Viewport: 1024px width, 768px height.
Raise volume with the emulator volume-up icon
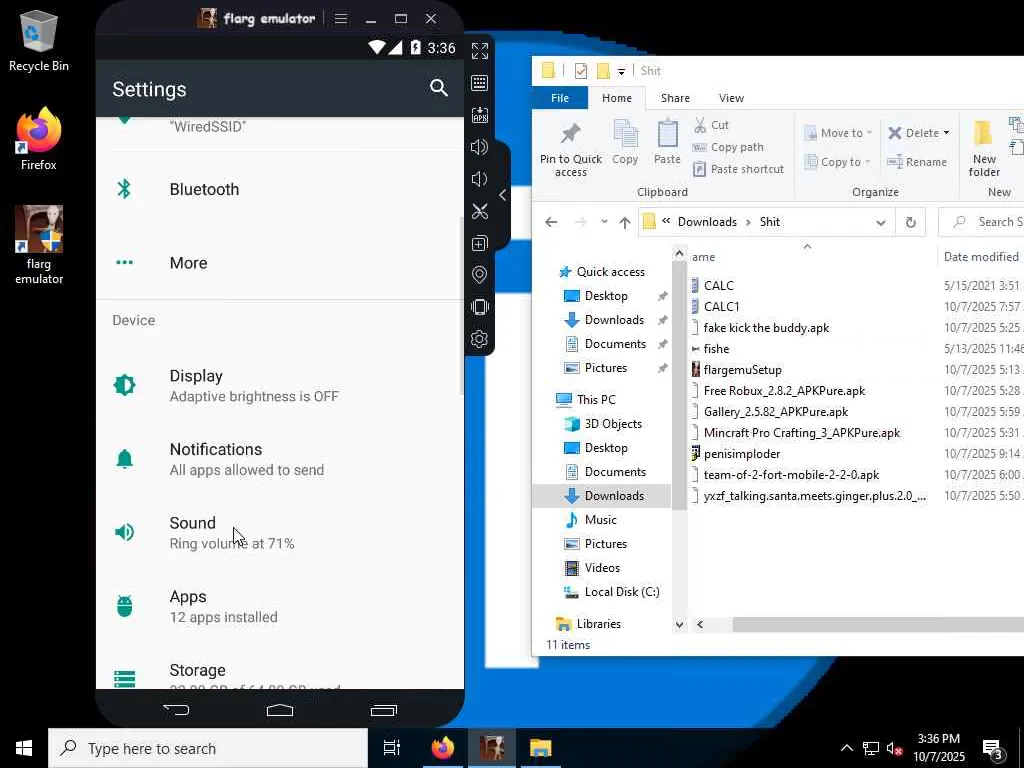[x=479, y=147]
